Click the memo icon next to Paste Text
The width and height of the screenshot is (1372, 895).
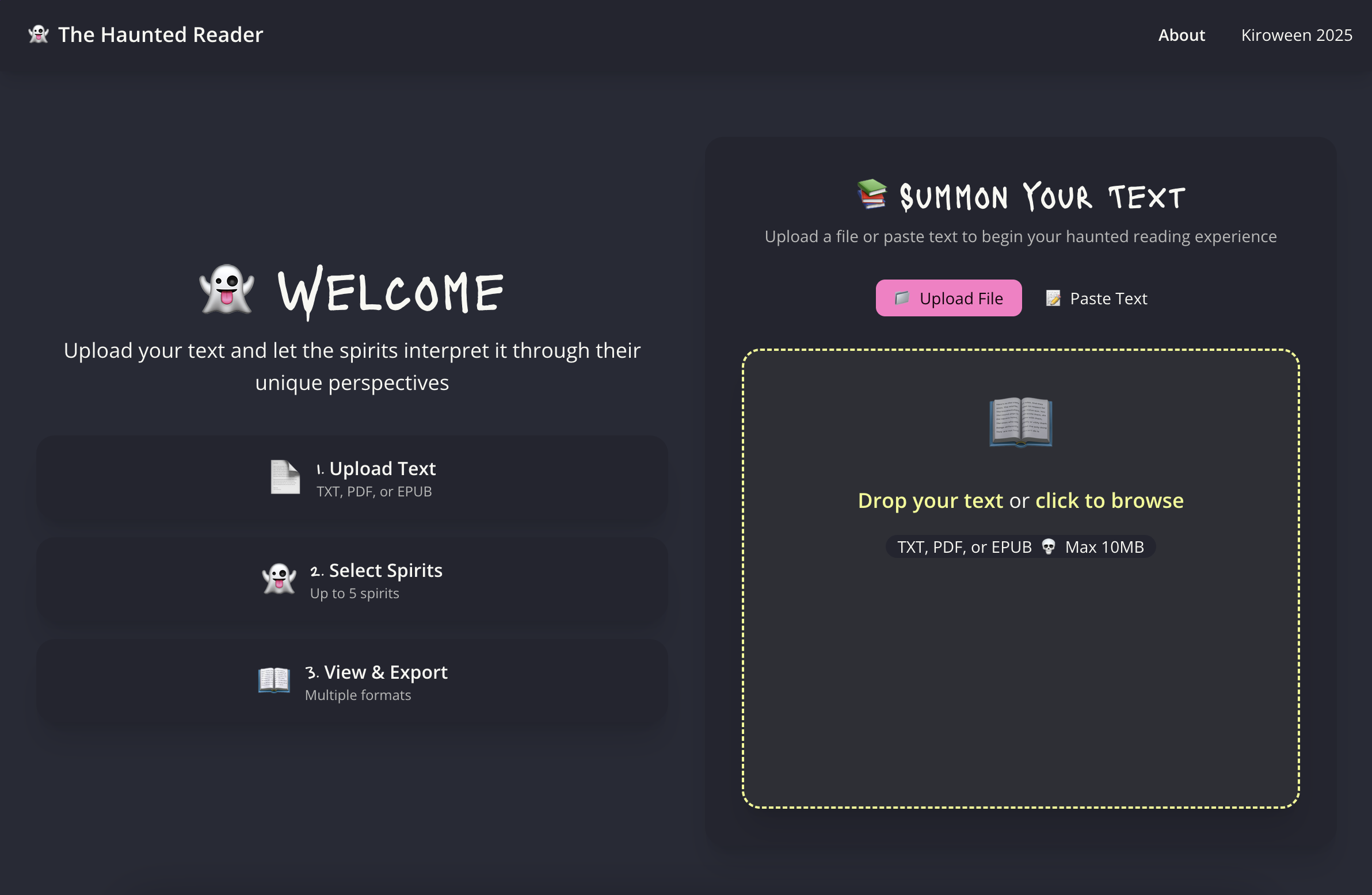pos(1053,298)
